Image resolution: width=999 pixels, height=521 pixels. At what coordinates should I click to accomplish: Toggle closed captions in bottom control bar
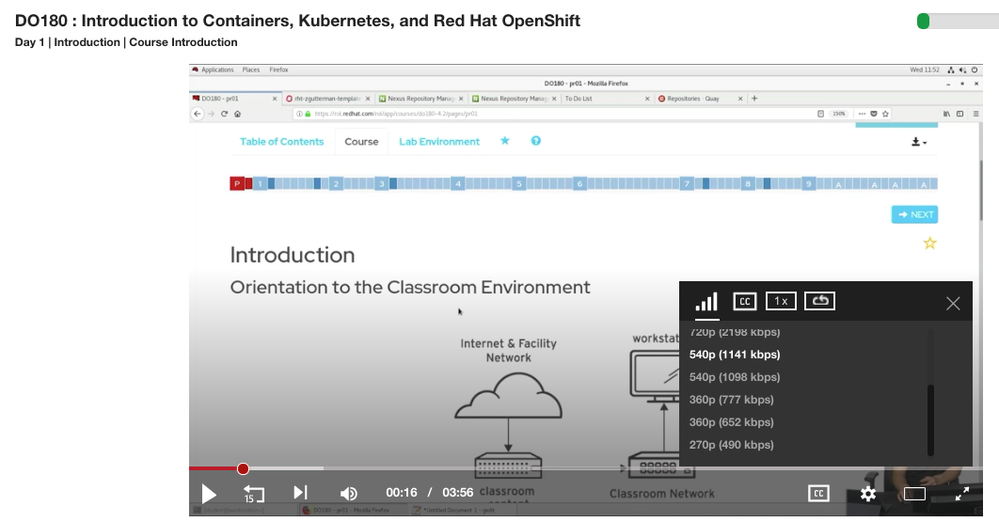[x=818, y=493]
